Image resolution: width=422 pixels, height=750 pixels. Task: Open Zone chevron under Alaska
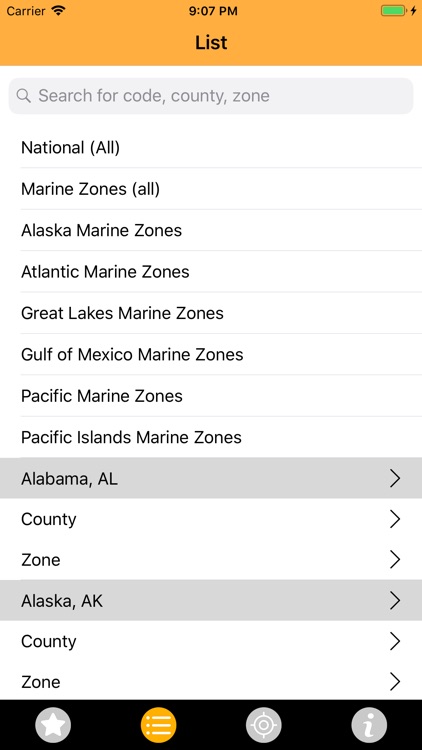pos(395,682)
